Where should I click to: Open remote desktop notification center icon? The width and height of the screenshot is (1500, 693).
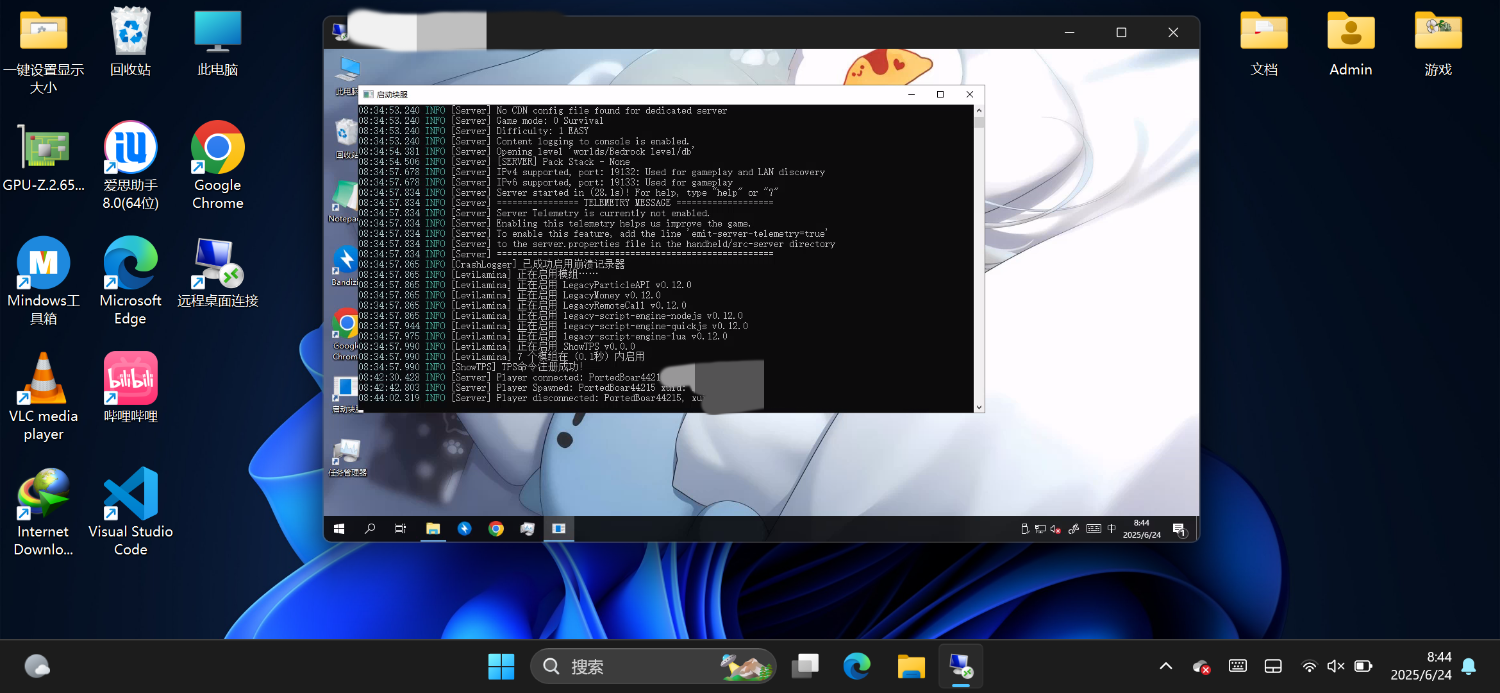pyautogui.click(x=1179, y=529)
